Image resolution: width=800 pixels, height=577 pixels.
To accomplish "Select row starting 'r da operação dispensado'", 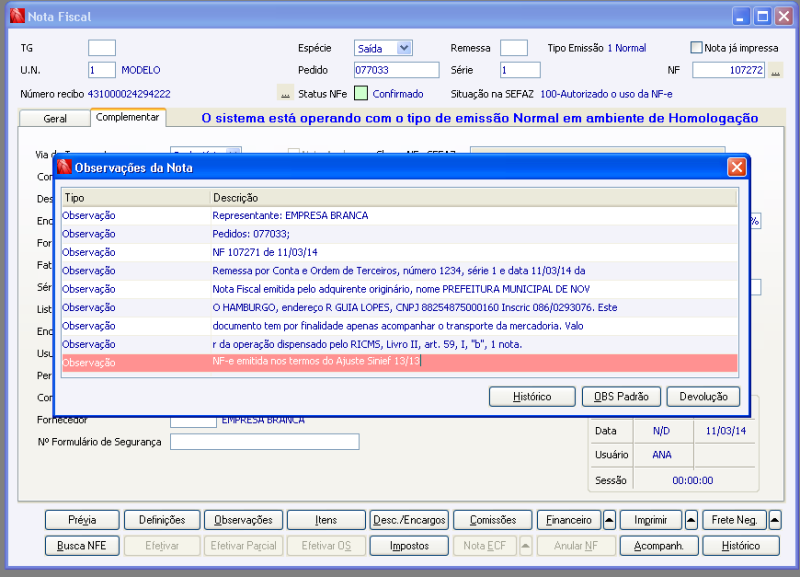I will [399, 344].
